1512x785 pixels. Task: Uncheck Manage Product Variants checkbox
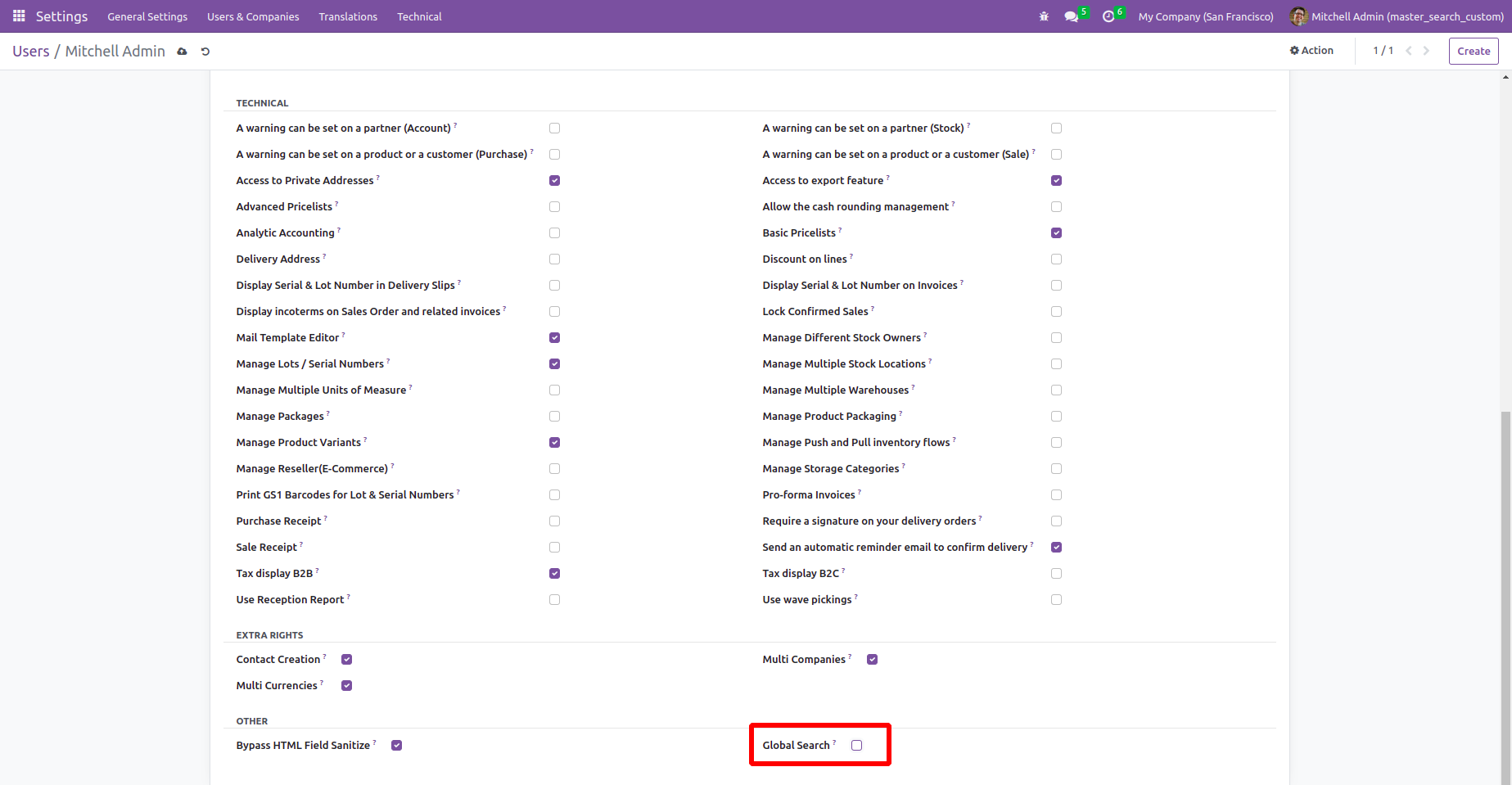click(554, 442)
